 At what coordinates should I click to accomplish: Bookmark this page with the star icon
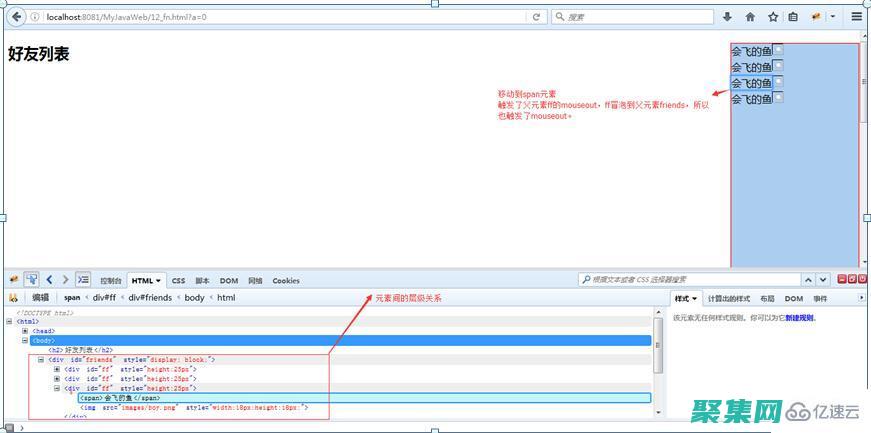[773, 17]
